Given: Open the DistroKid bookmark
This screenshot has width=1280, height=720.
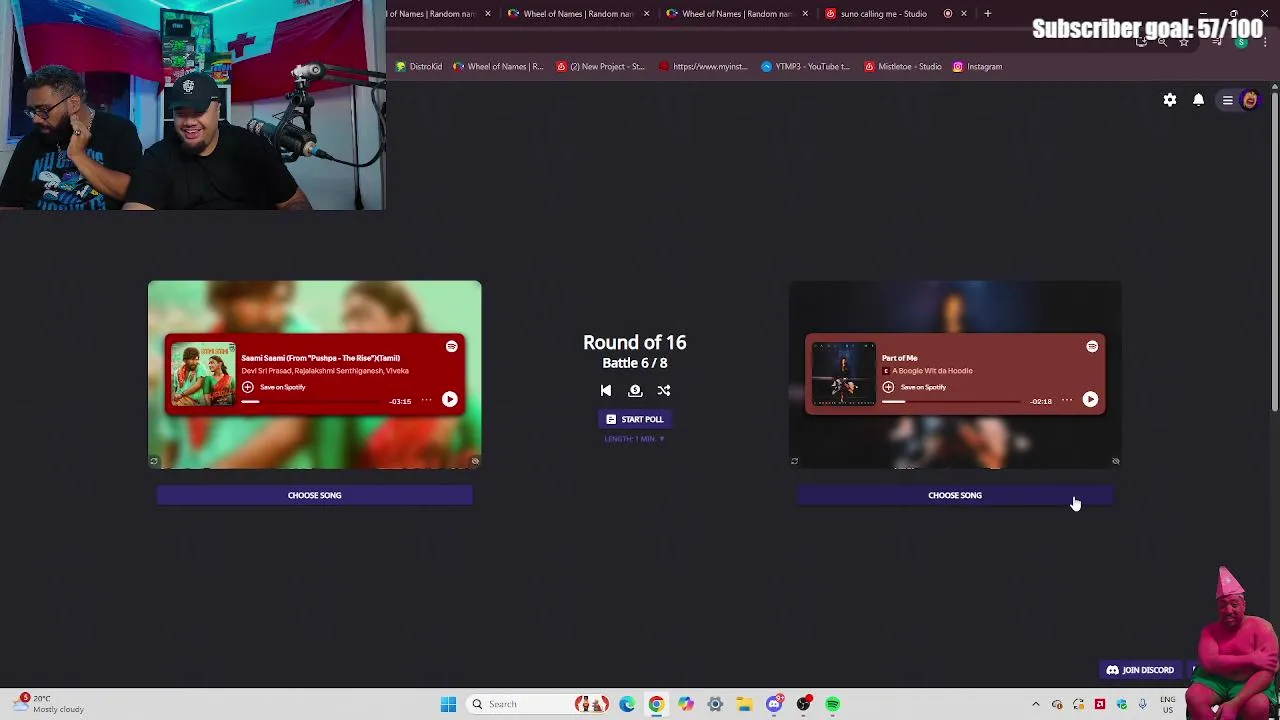Looking at the screenshot, I should point(419,67).
